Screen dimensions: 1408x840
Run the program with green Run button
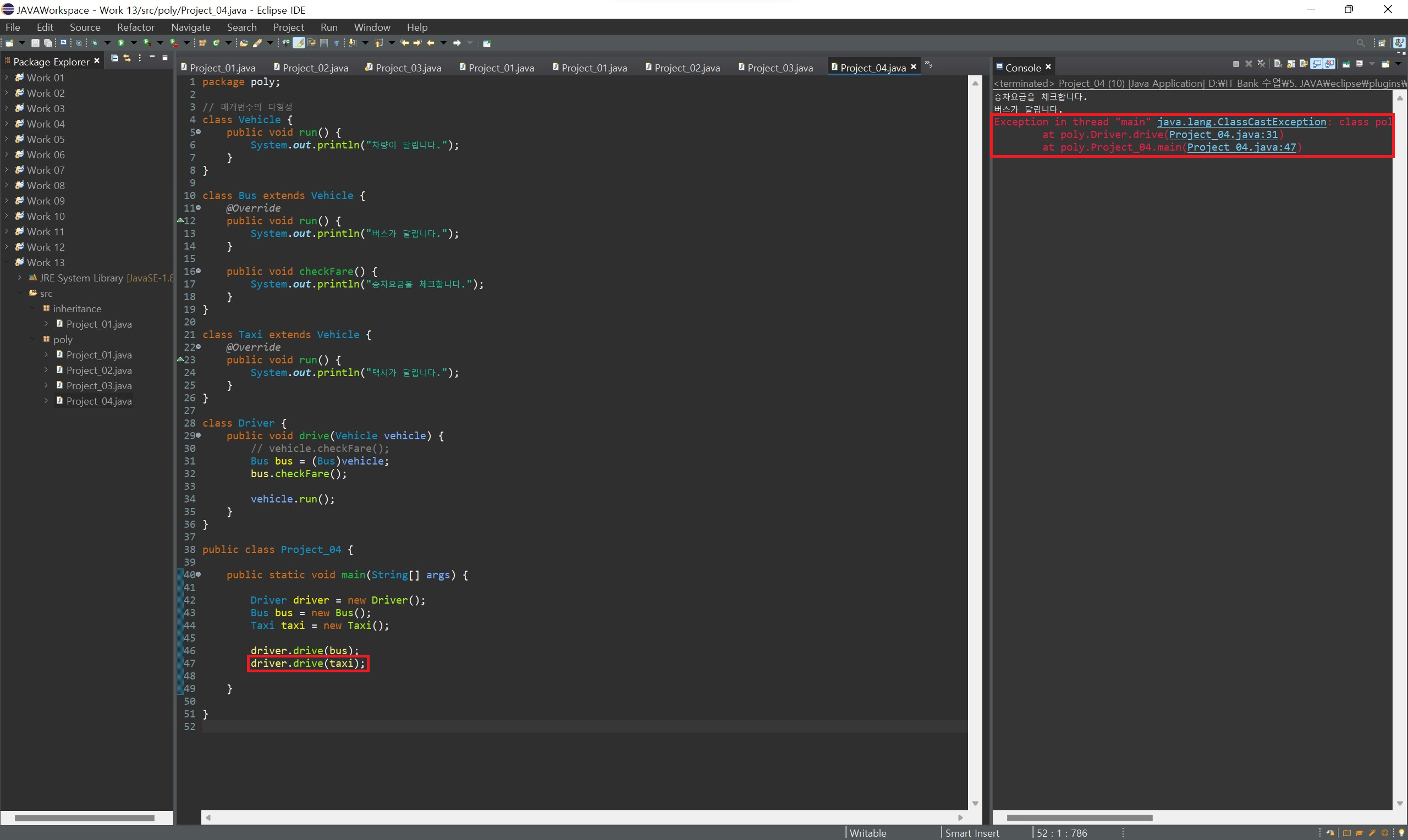click(121, 43)
